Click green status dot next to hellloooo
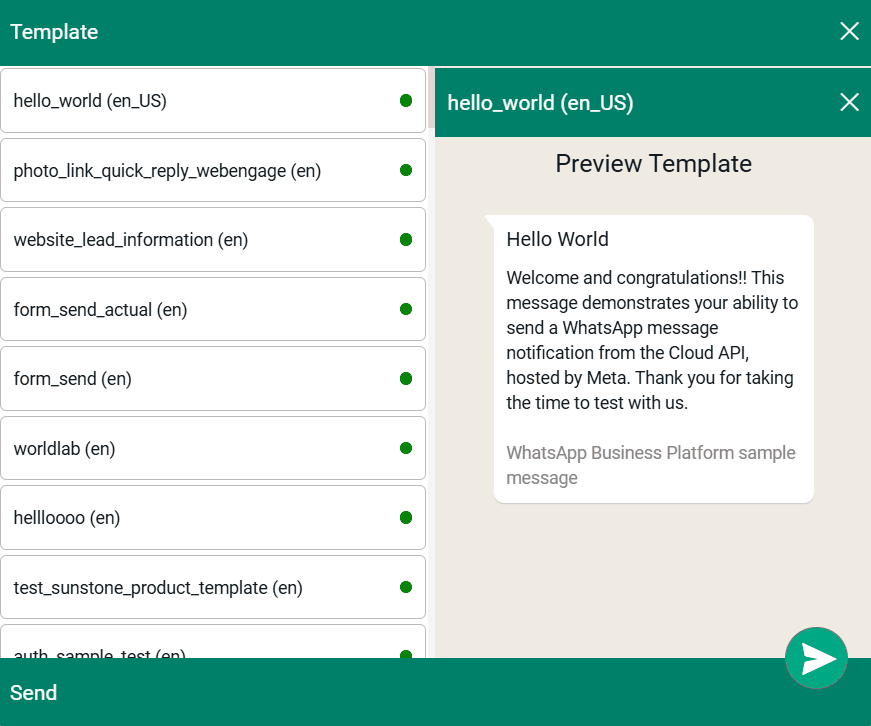 coord(406,518)
